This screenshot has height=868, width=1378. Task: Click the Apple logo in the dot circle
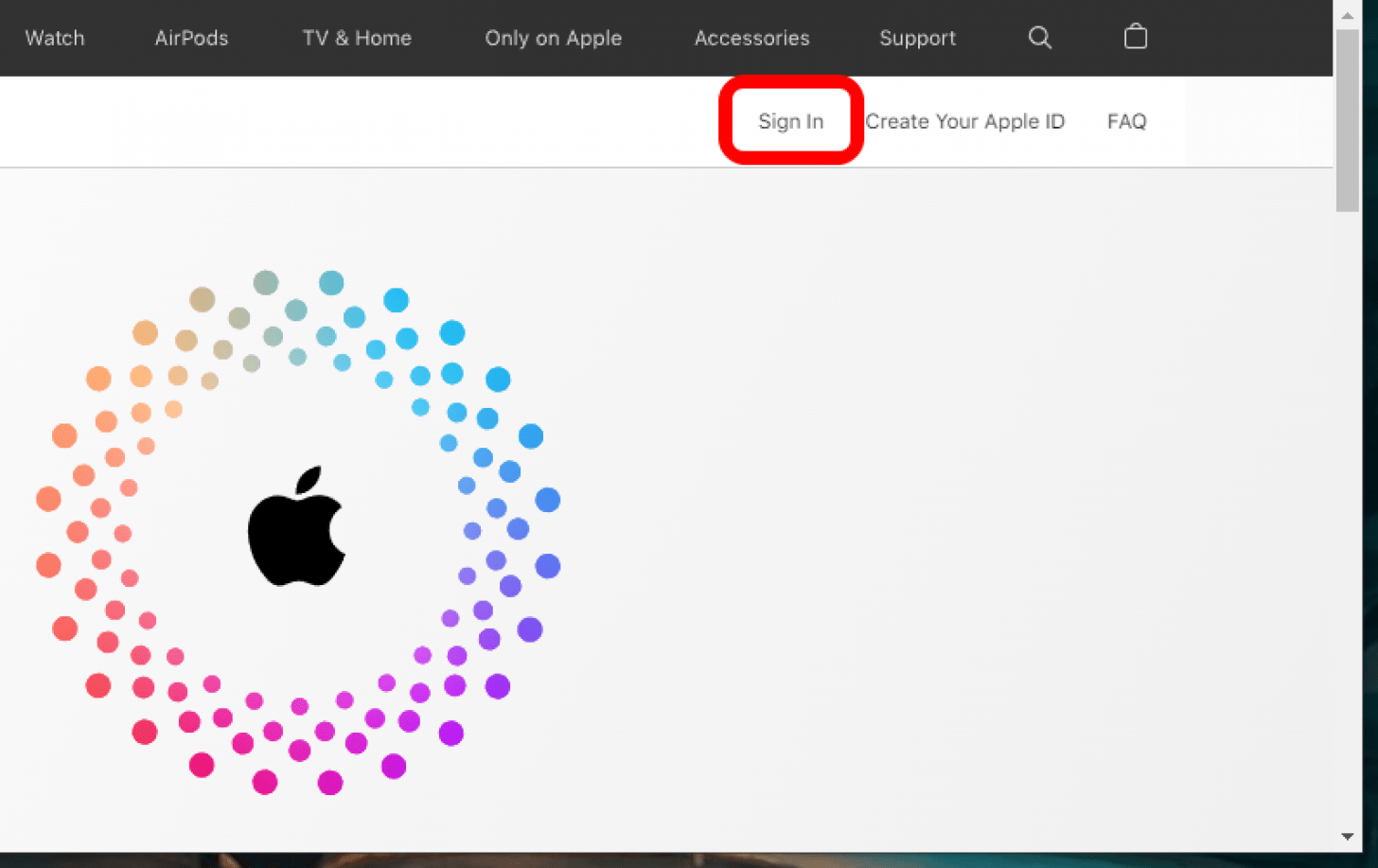coord(296,525)
